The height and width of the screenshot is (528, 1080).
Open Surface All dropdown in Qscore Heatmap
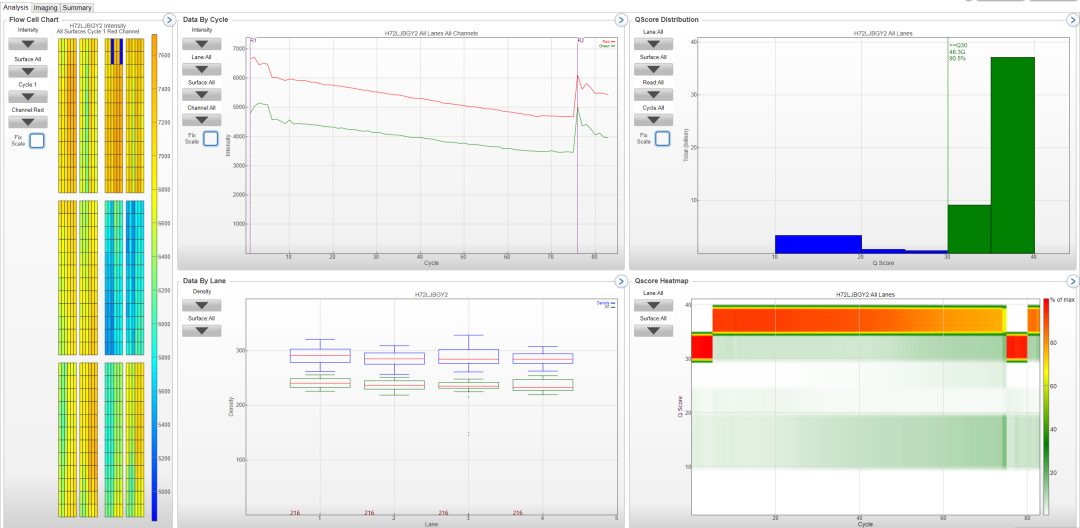point(654,330)
